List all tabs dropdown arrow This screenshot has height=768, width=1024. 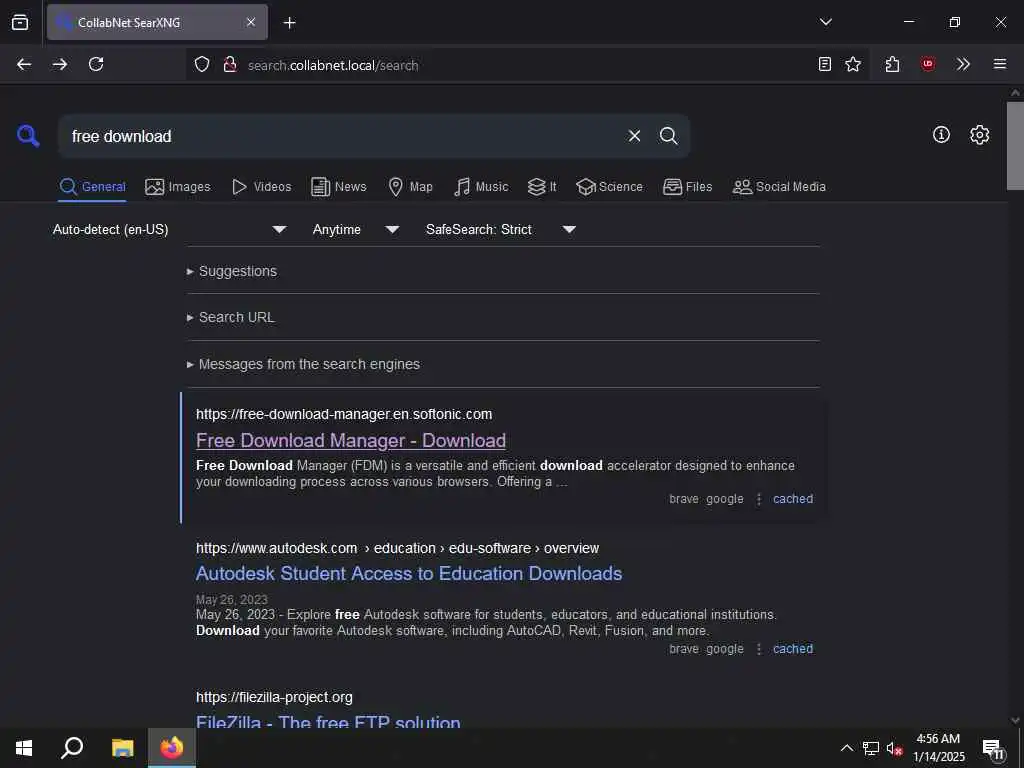[825, 22]
